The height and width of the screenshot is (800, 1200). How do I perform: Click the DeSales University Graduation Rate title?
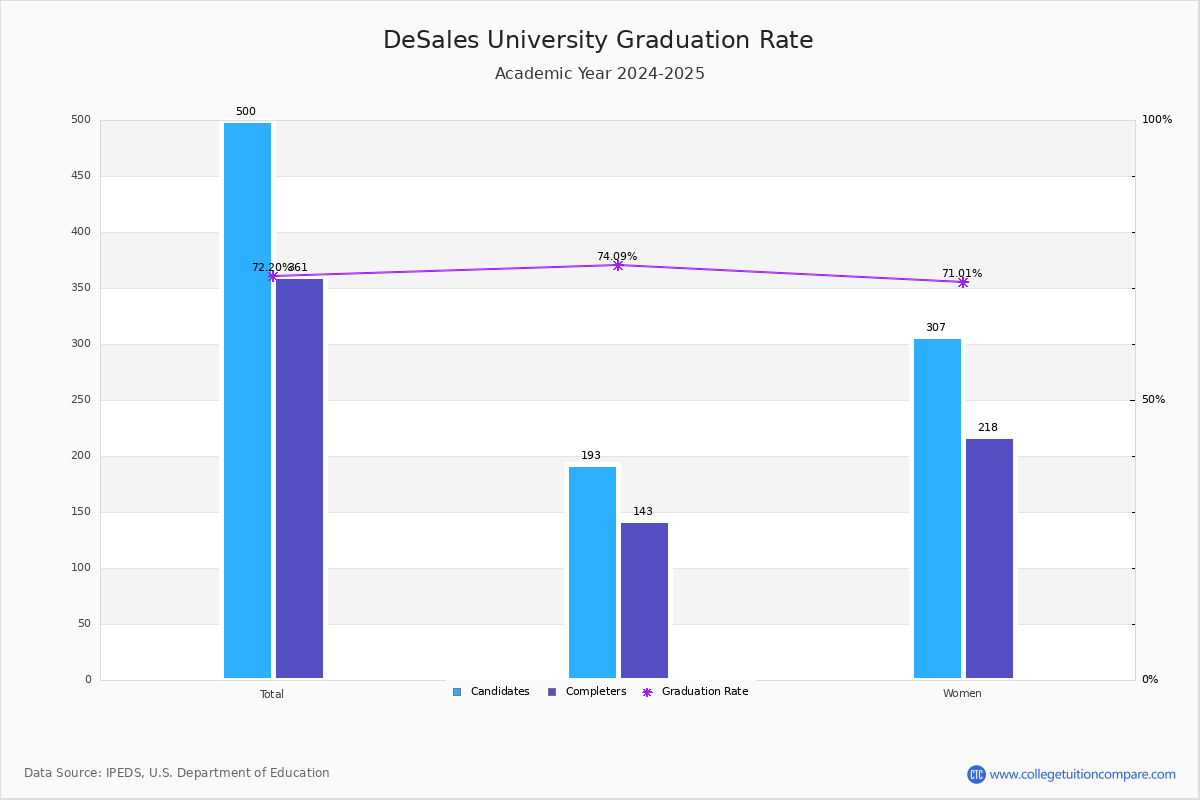tap(598, 41)
